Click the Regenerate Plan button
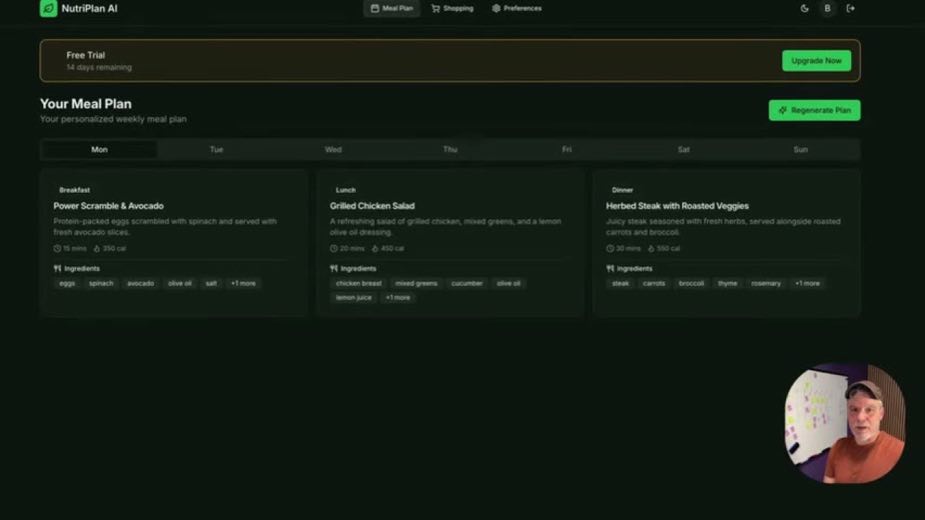Image resolution: width=925 pixels, height=520 pixels. (x=814, y=110)
